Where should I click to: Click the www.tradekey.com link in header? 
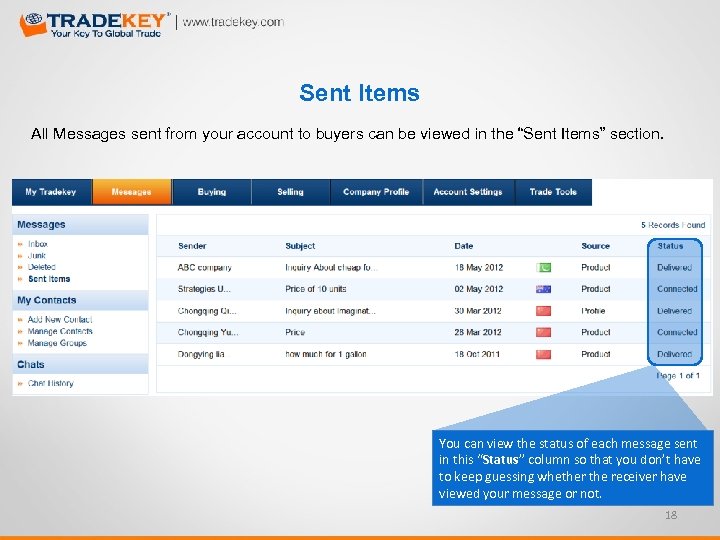tap(233, 22)
